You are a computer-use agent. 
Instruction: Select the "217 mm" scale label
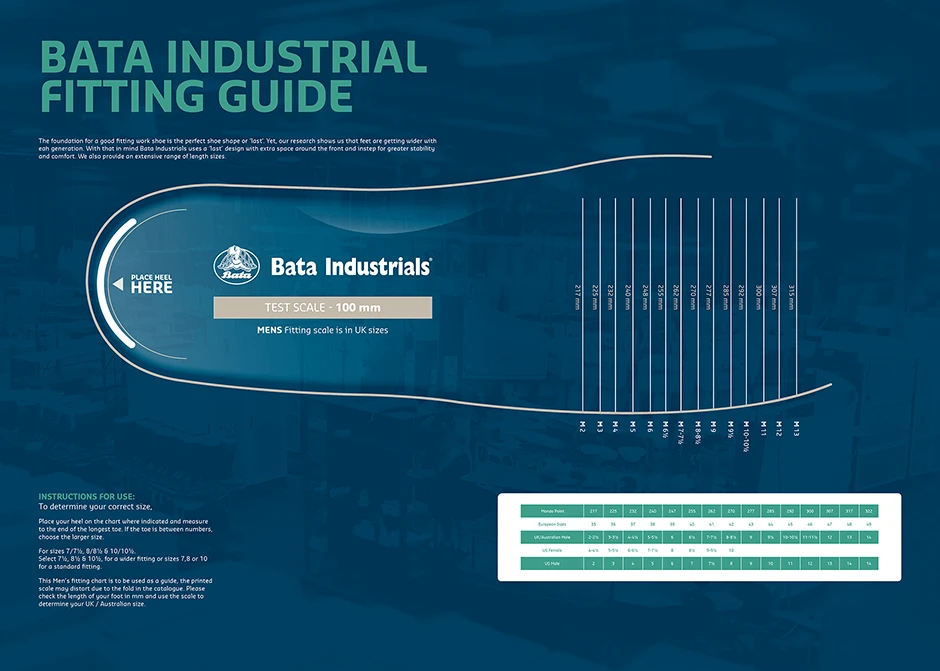pyautogui.click(x=577, y=297)
